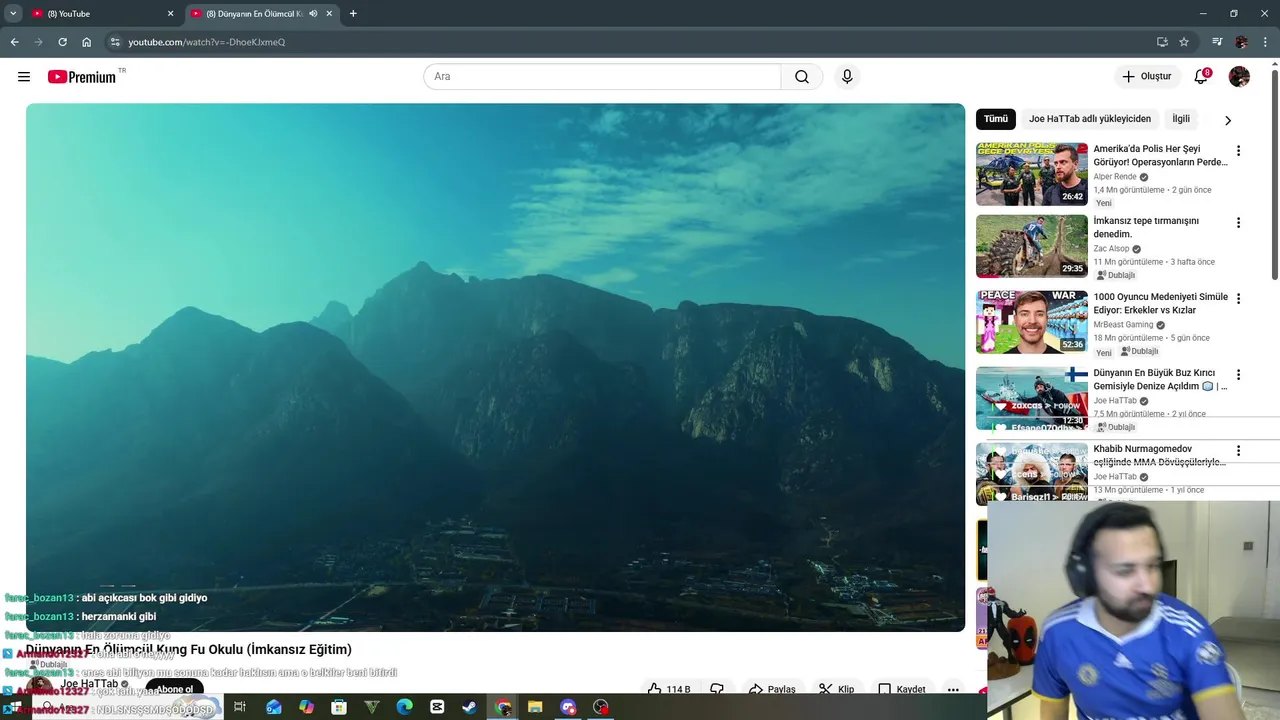Open Chrome media controls icon

[1217, 42]
